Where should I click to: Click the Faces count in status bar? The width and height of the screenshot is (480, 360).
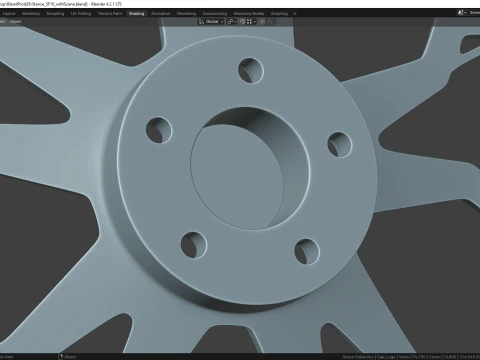coord(442,357)
